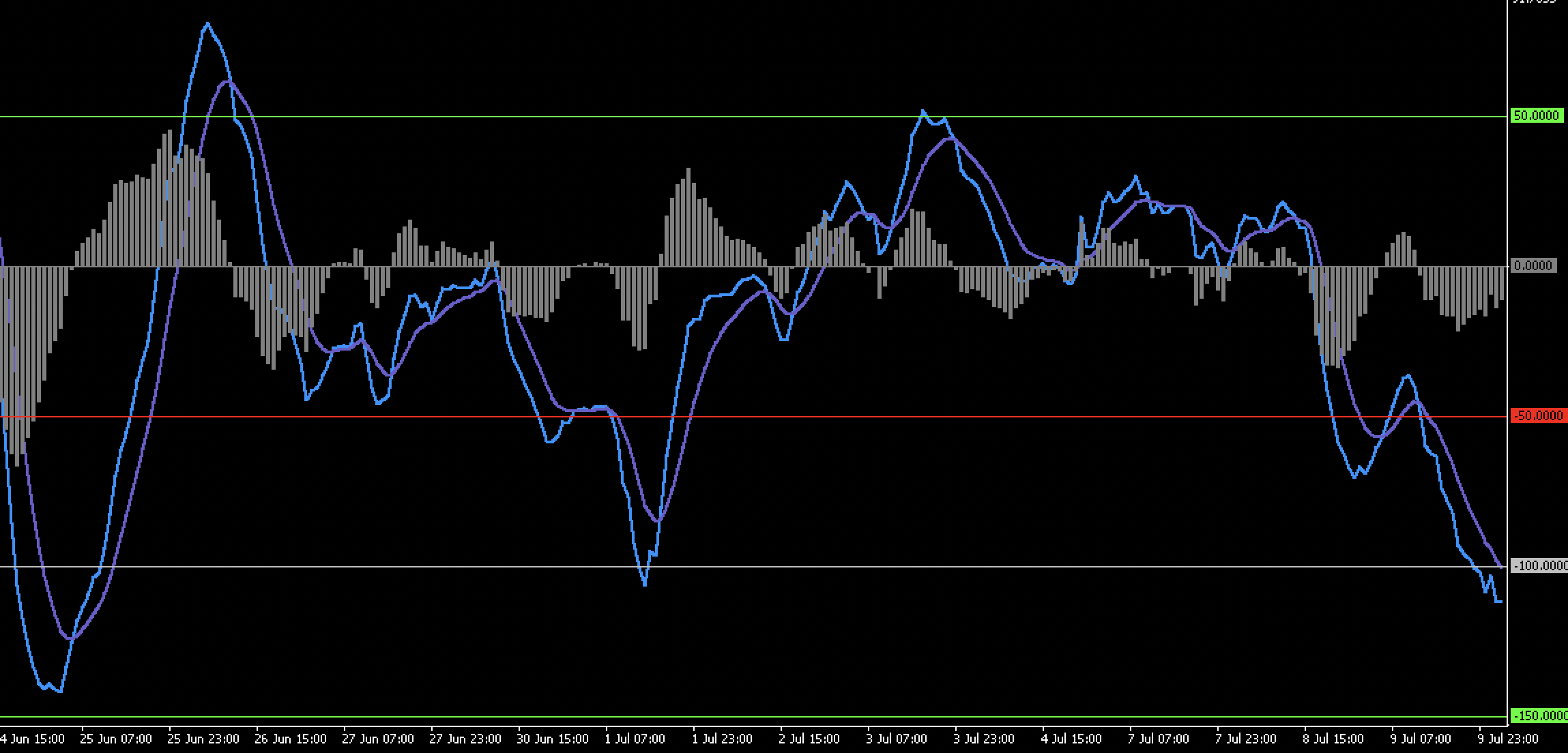Click the partially visible value at top right
1568x753 pixels.
click(x=1535, y=3)
